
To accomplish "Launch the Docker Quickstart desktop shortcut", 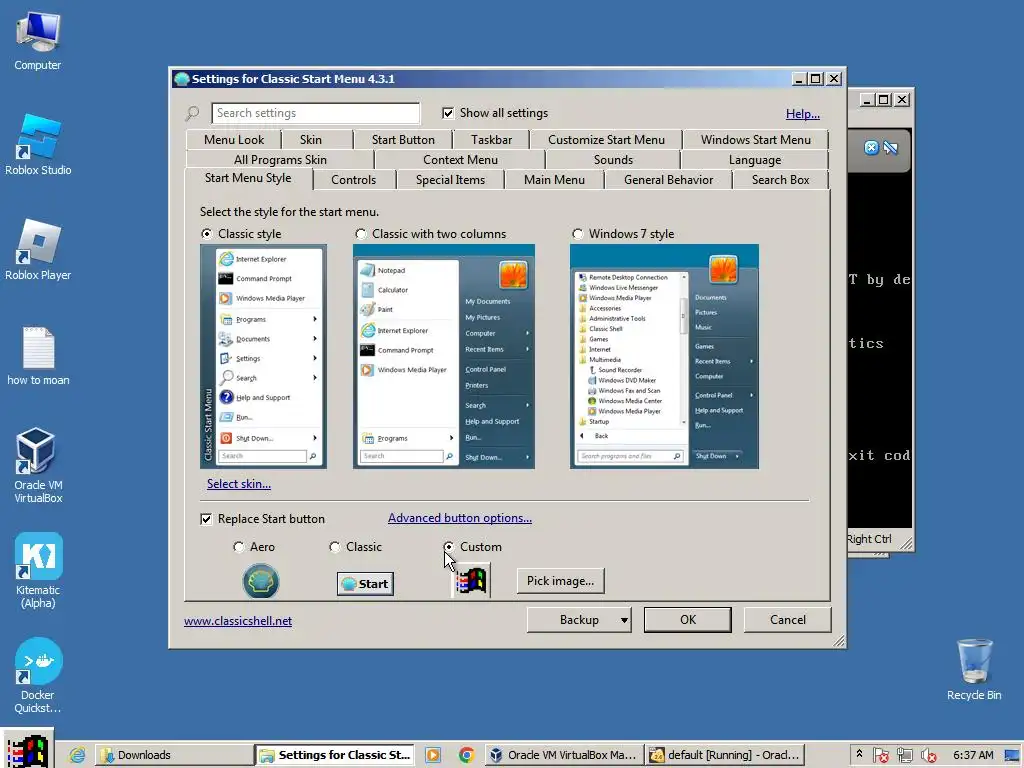I will [38, 676].
